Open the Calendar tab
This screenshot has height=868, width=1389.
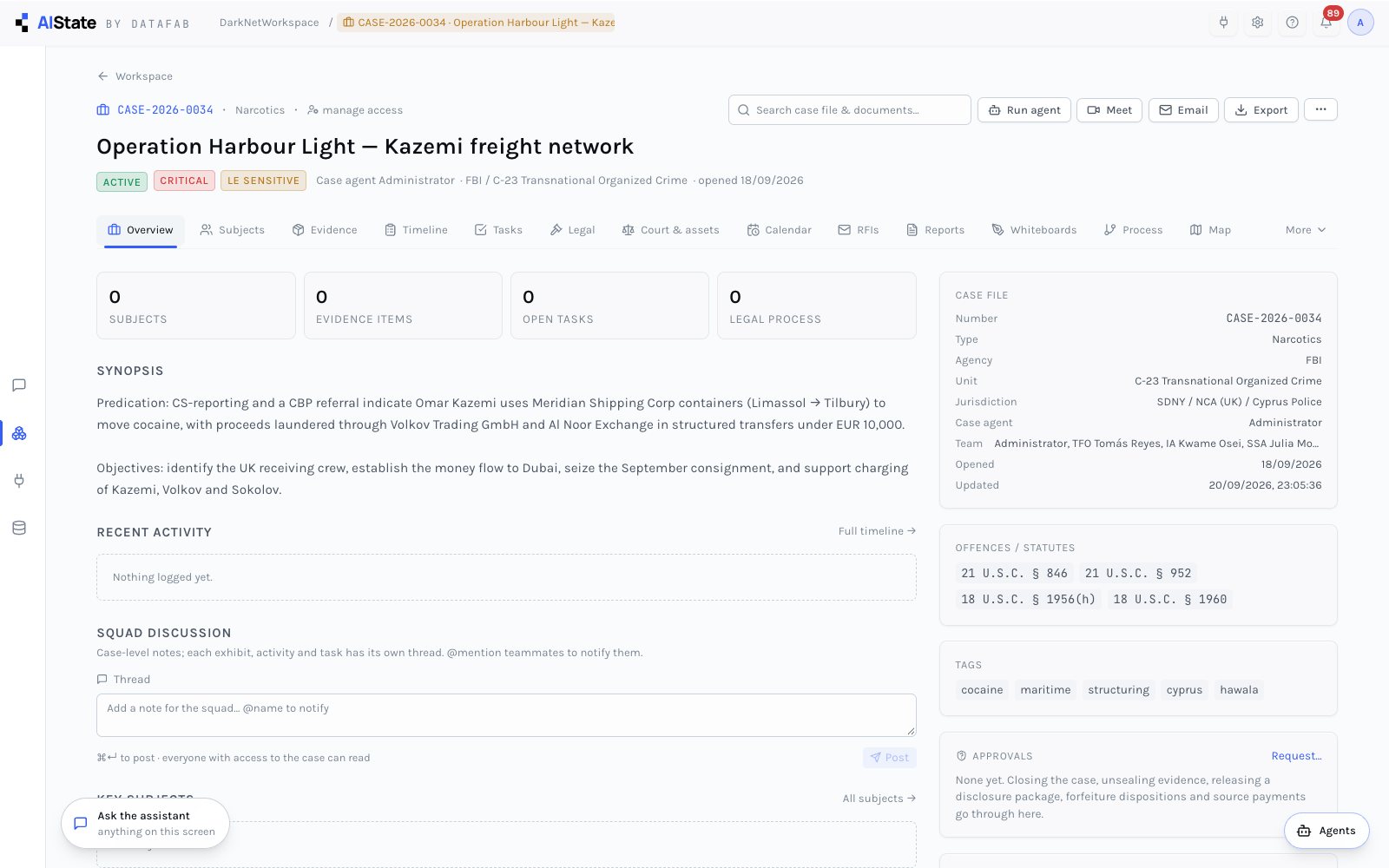[x=779, y=230]
